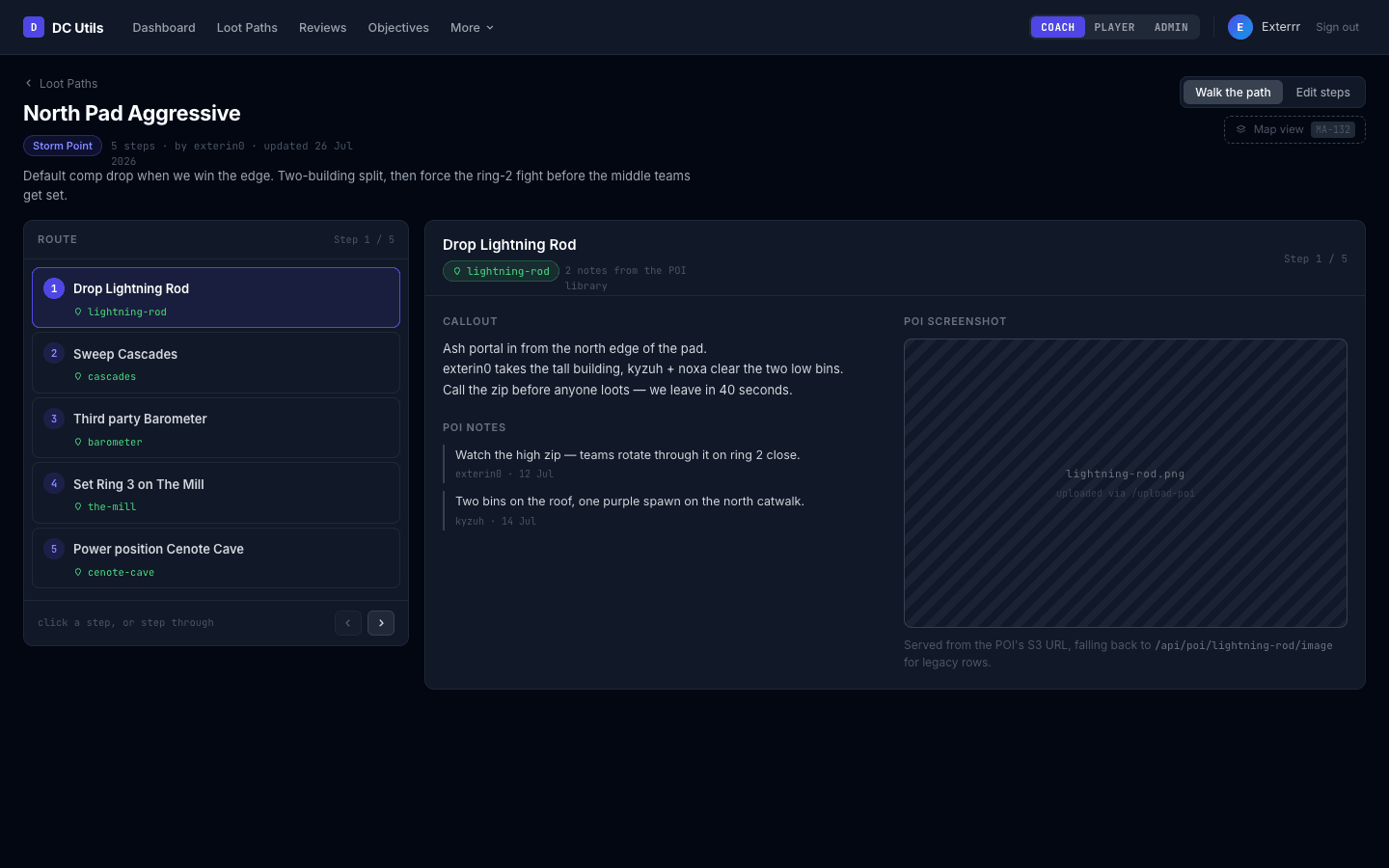Click the user avatar E icon
The height and width of the screenshot is (868, 1389).
coord(1240,27)
